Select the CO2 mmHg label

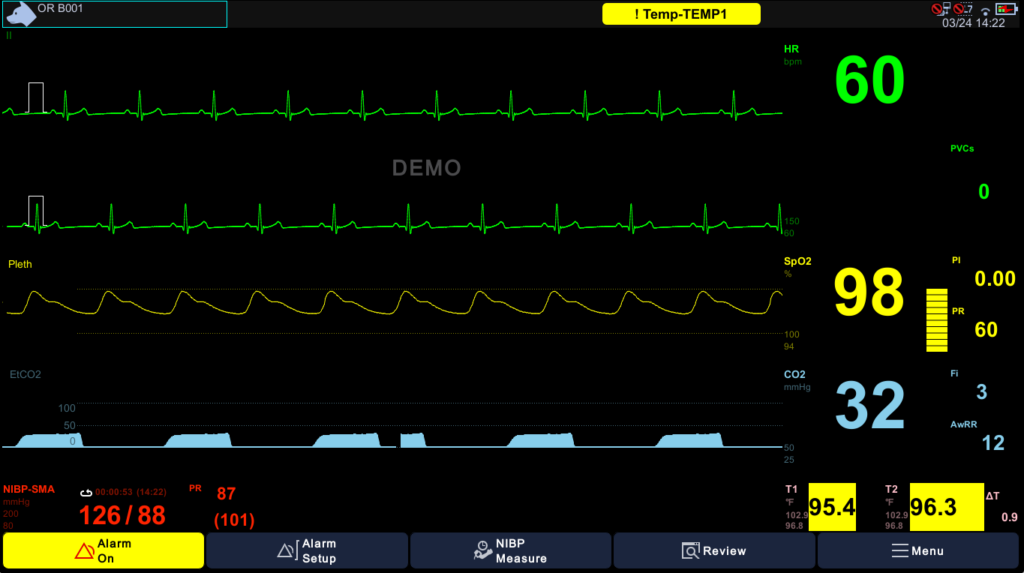pyautogui.click(x=797, y=380)
